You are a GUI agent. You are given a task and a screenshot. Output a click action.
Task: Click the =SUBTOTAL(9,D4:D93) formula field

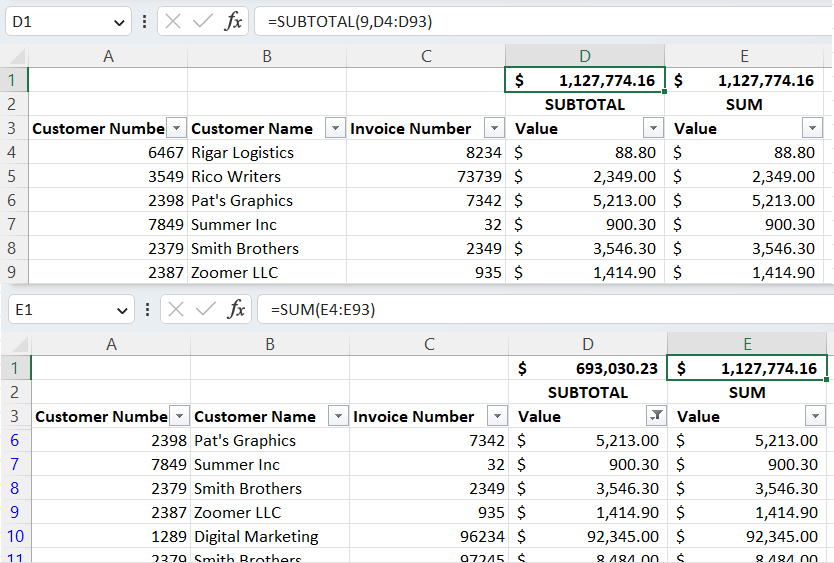pos(544,22)
